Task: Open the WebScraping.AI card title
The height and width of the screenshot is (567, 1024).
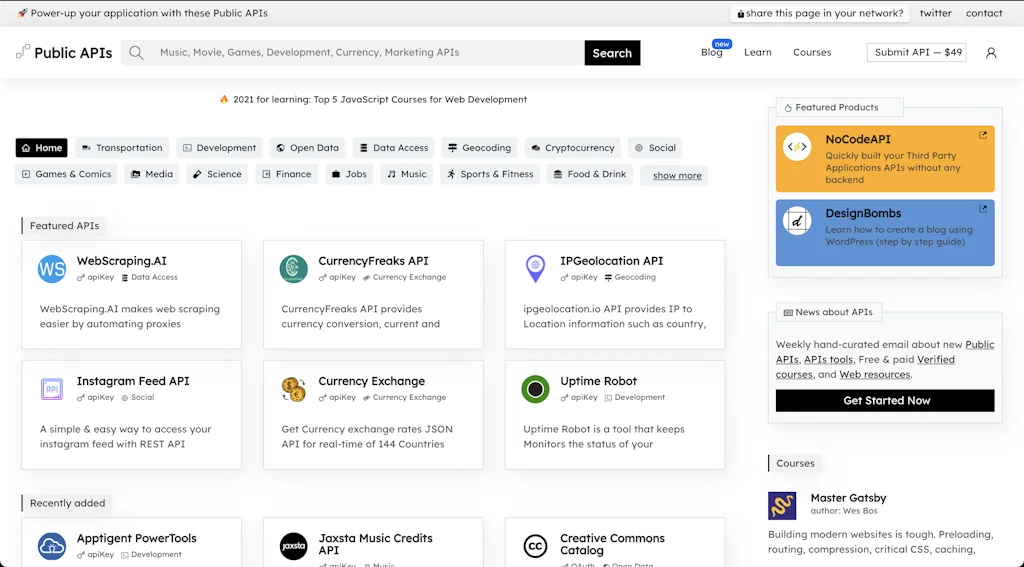Action: [x=121, y=261]
